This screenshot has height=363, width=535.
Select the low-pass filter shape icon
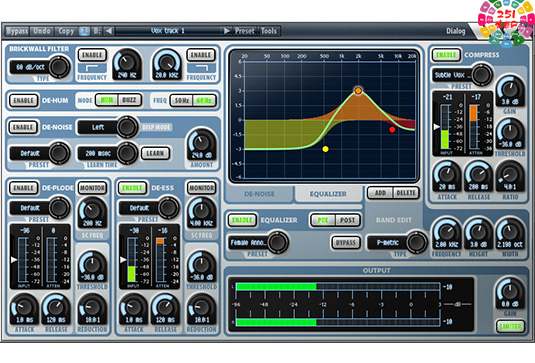201,68
